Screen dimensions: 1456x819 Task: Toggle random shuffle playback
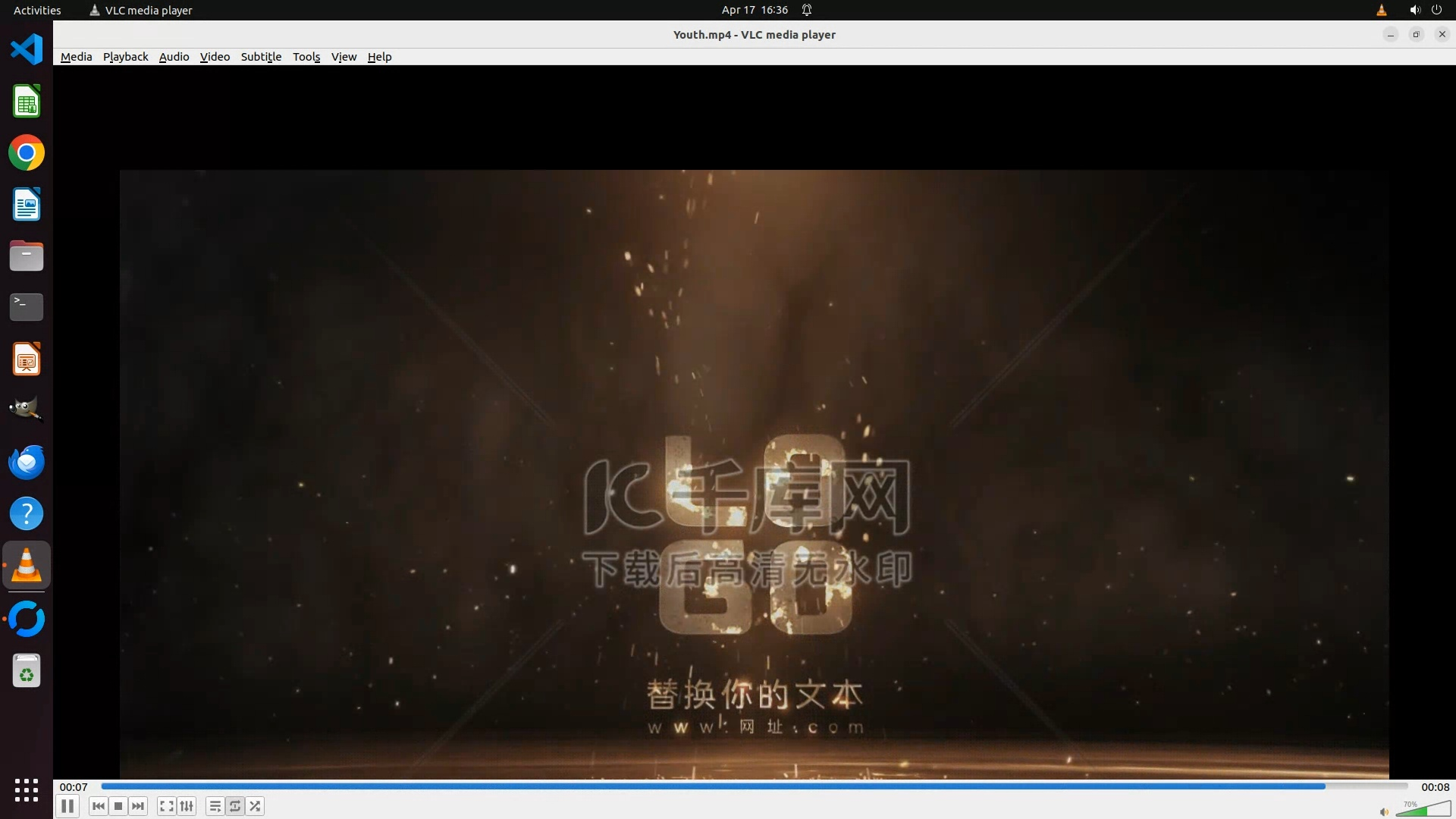(x=256, y=806)
